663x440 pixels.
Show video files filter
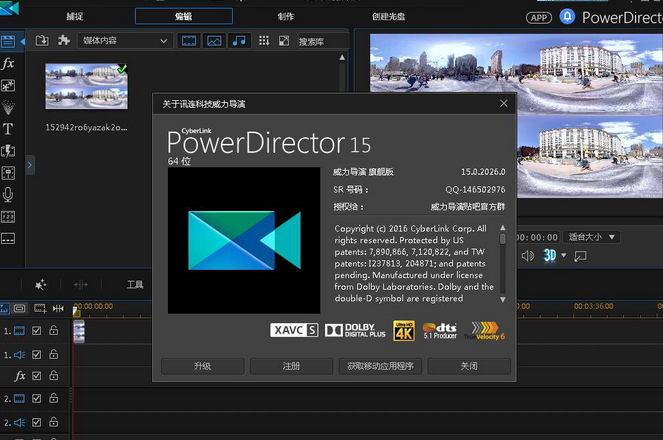(189, 41)
